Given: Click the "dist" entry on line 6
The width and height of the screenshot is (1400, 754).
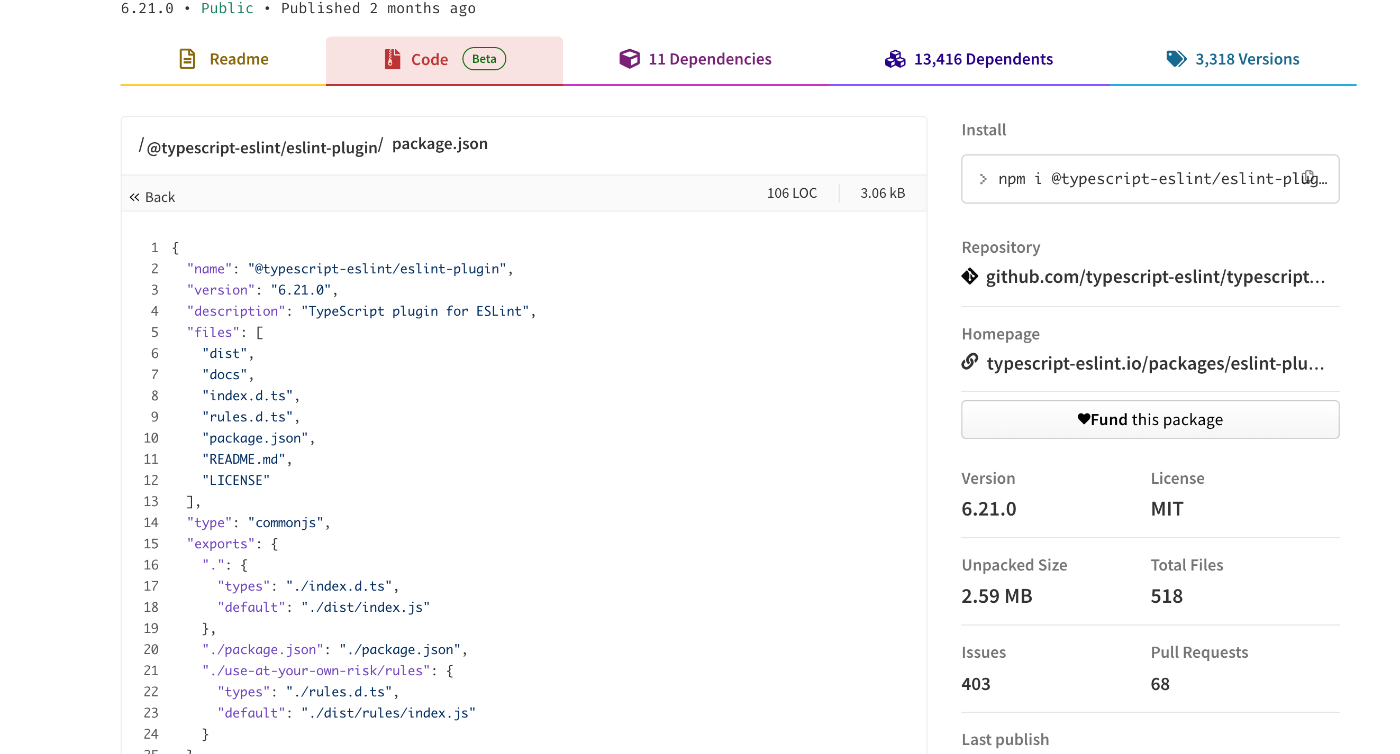Looking at the screenshot, I should point(225,353).
